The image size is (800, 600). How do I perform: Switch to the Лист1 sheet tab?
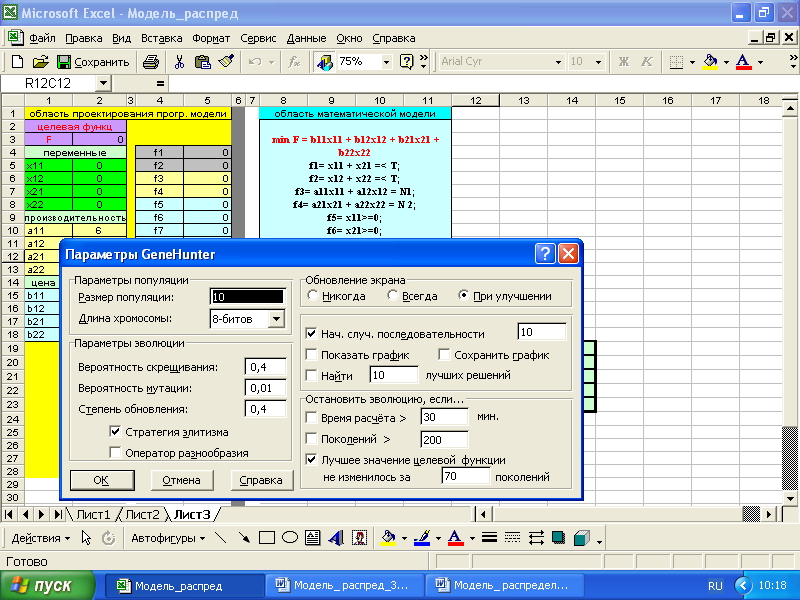tap(93, 514)
